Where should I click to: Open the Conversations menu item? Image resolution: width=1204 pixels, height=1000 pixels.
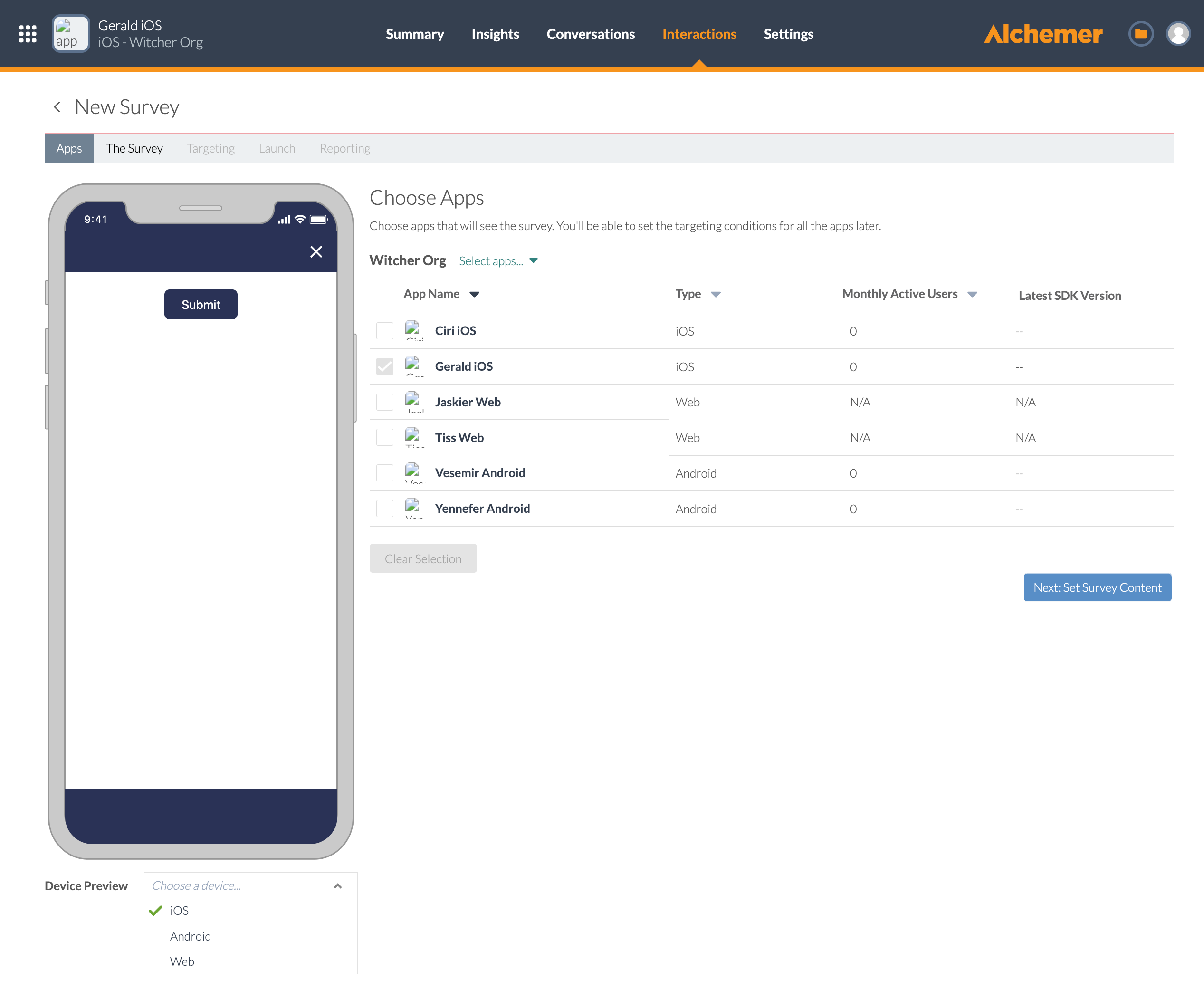coord(591,34)
